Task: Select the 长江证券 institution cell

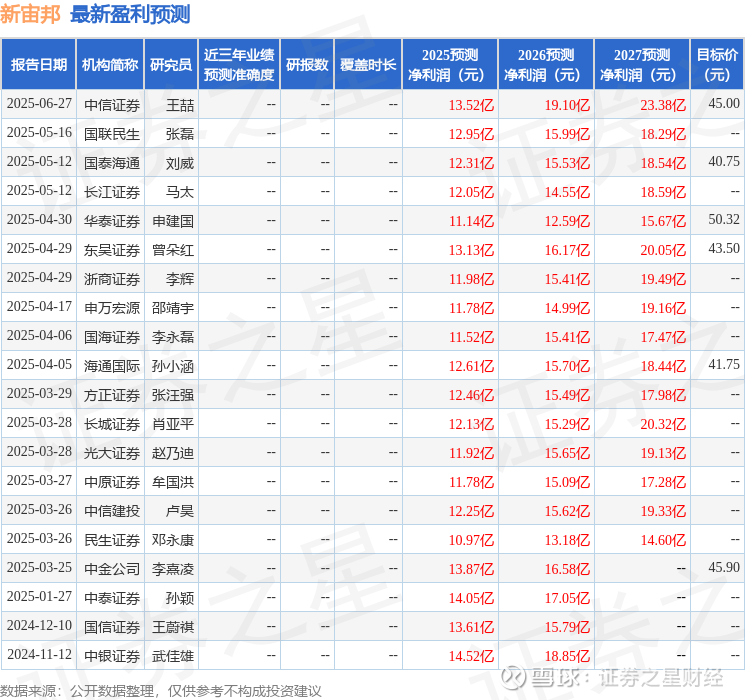Action: pyautogui.click(x=112, y=192)
